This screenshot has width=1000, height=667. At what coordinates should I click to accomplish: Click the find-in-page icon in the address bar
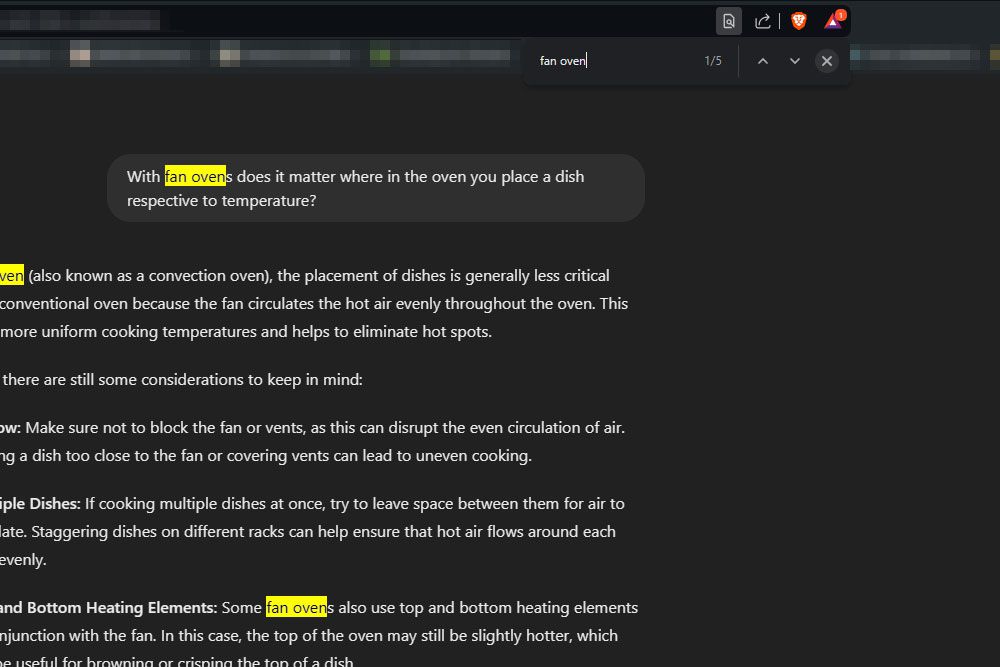729,21
